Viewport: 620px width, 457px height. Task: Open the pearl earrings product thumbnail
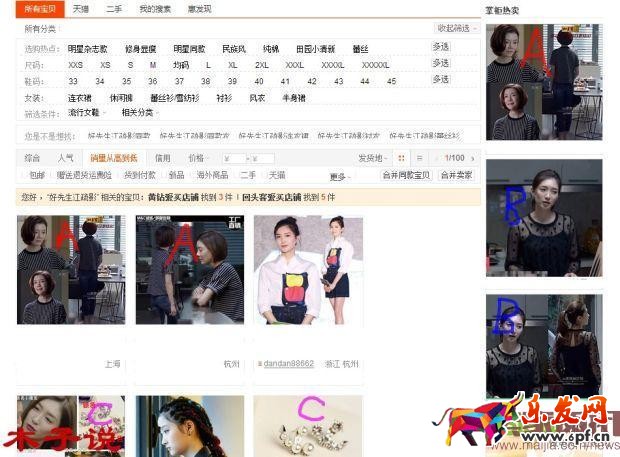click(308, 426)
